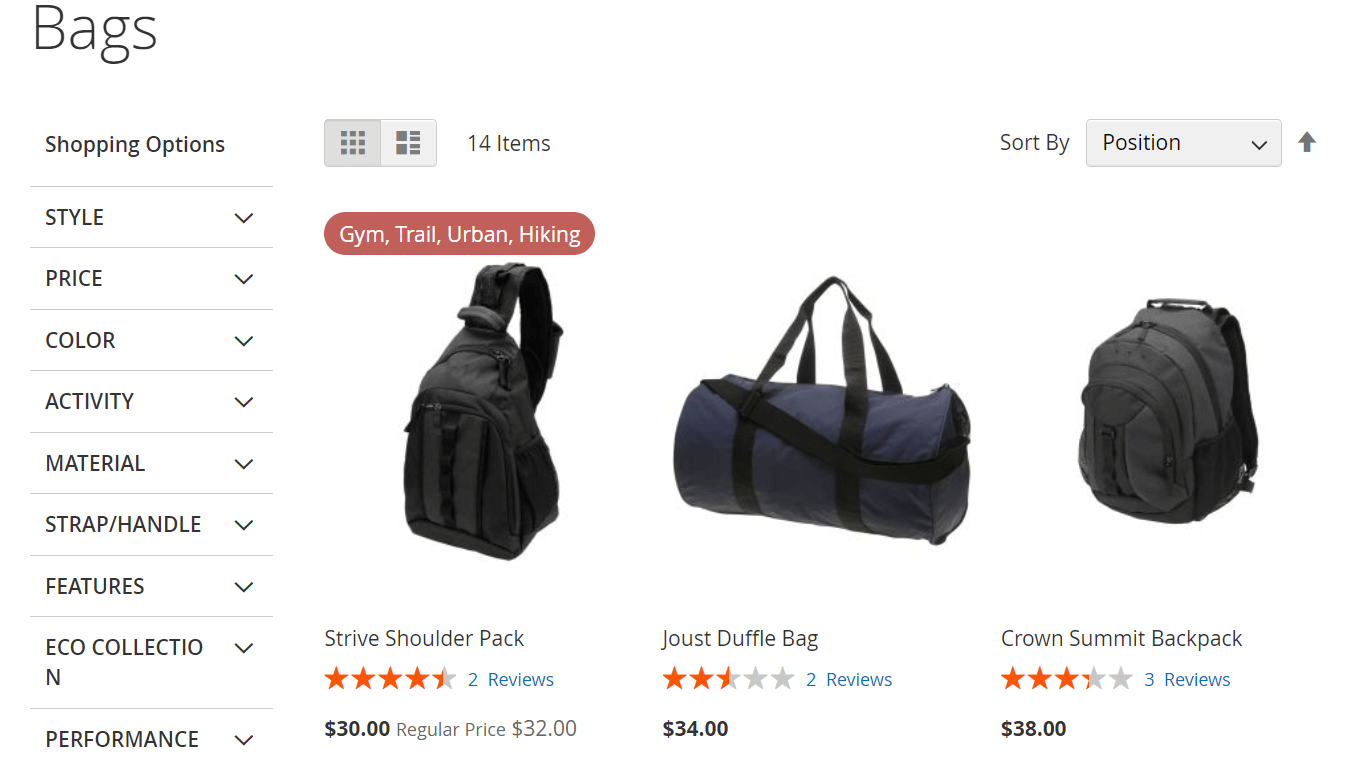
Task: Switch to list view mode
Action: [408, 143]
